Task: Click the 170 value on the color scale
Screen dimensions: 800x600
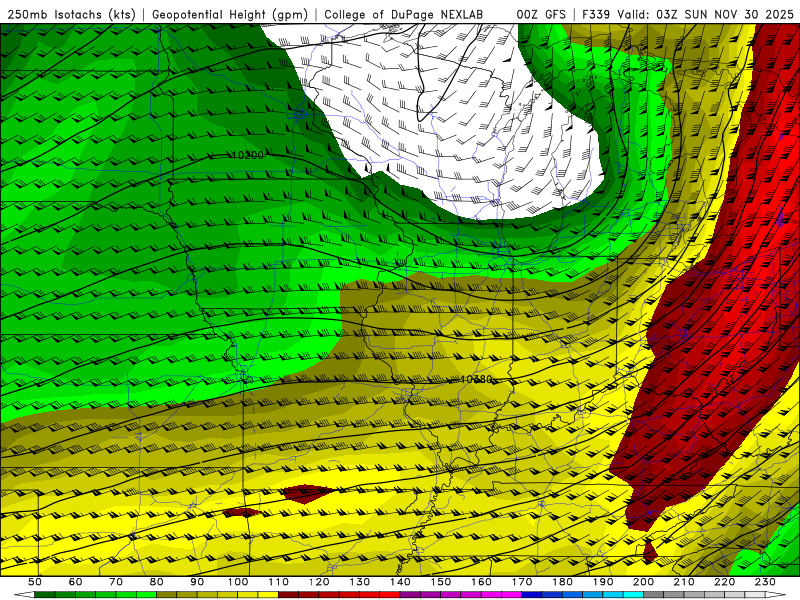Action: click(x=522, y=582)
